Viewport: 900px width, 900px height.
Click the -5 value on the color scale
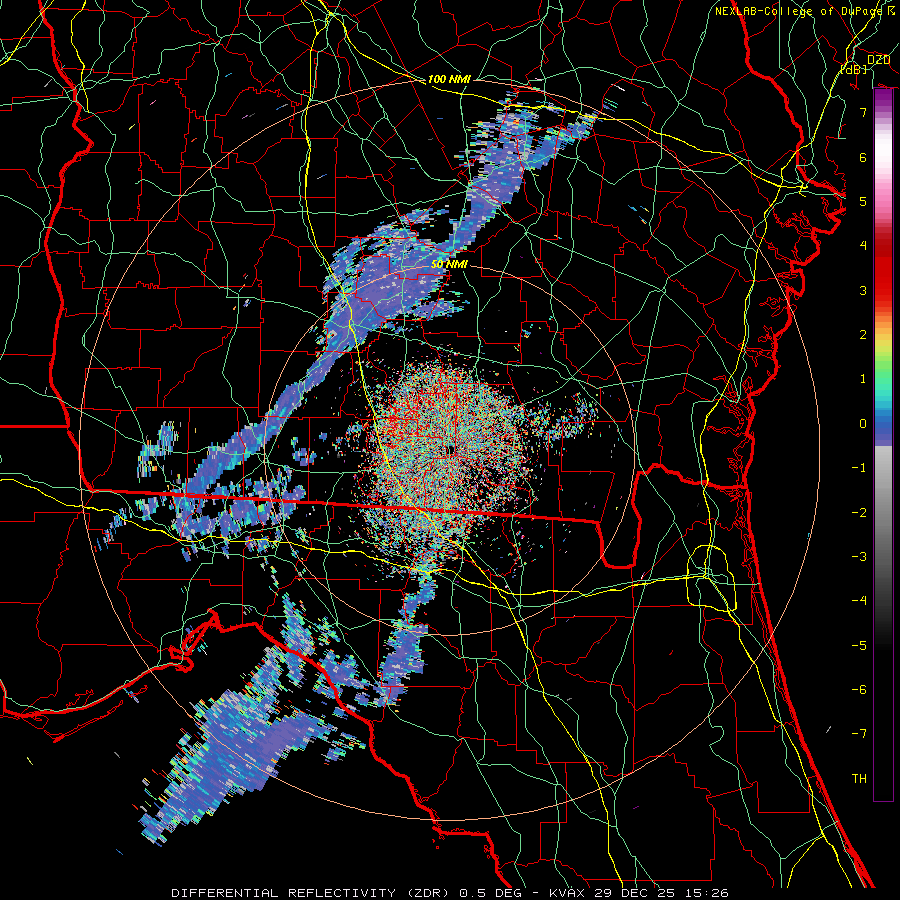859,646
